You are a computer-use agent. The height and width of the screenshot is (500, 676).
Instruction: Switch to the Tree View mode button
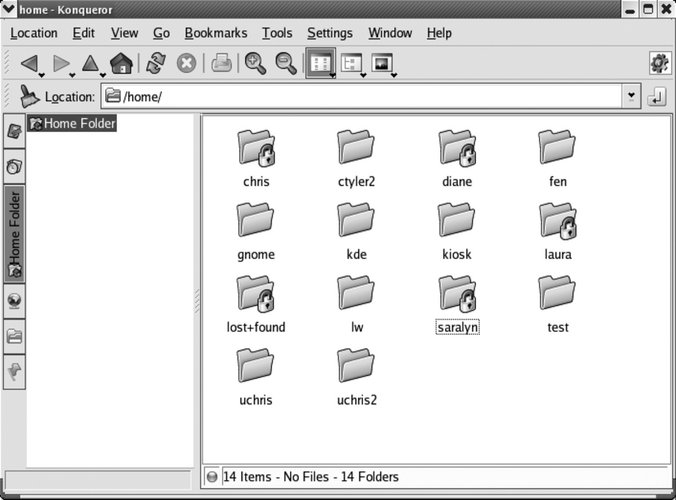point(351,63)
